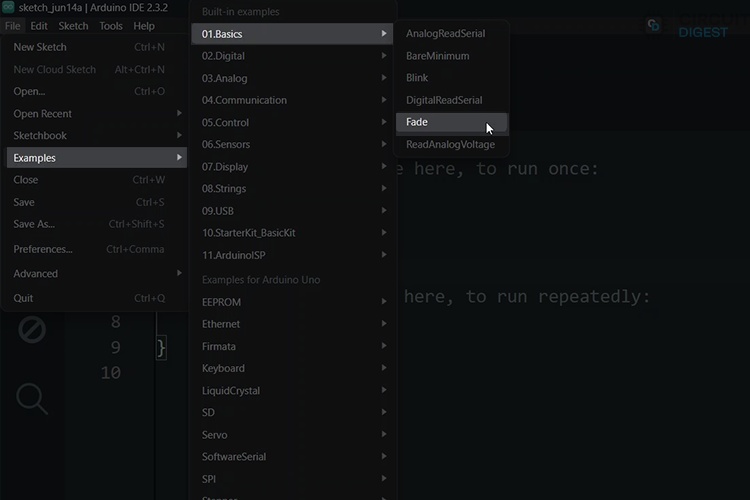Expand Open Recent submenu
Screen dimensions: 750x500
(x=96, y=113)
